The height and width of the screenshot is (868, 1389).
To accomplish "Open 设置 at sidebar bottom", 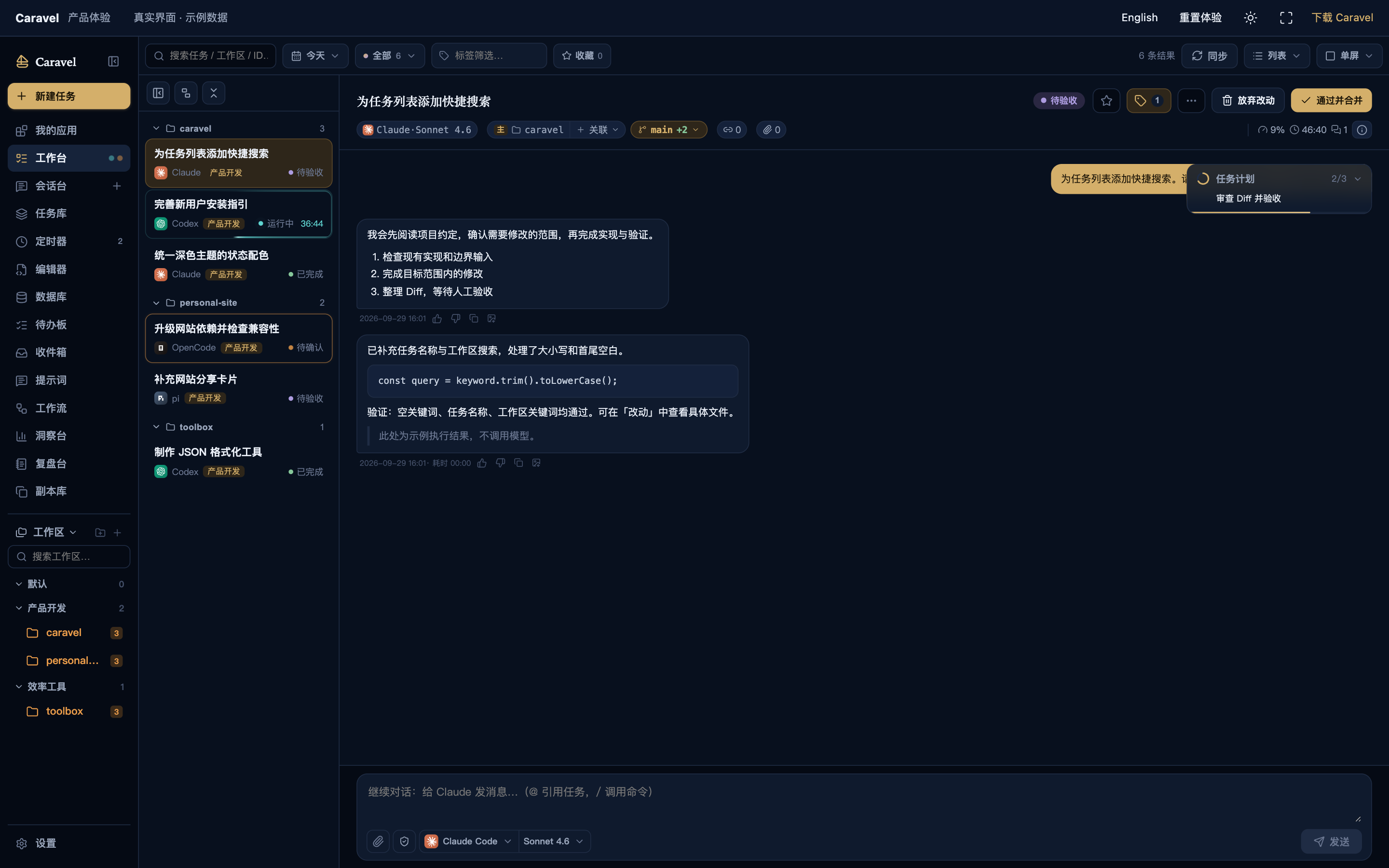I will coord(69,843).
